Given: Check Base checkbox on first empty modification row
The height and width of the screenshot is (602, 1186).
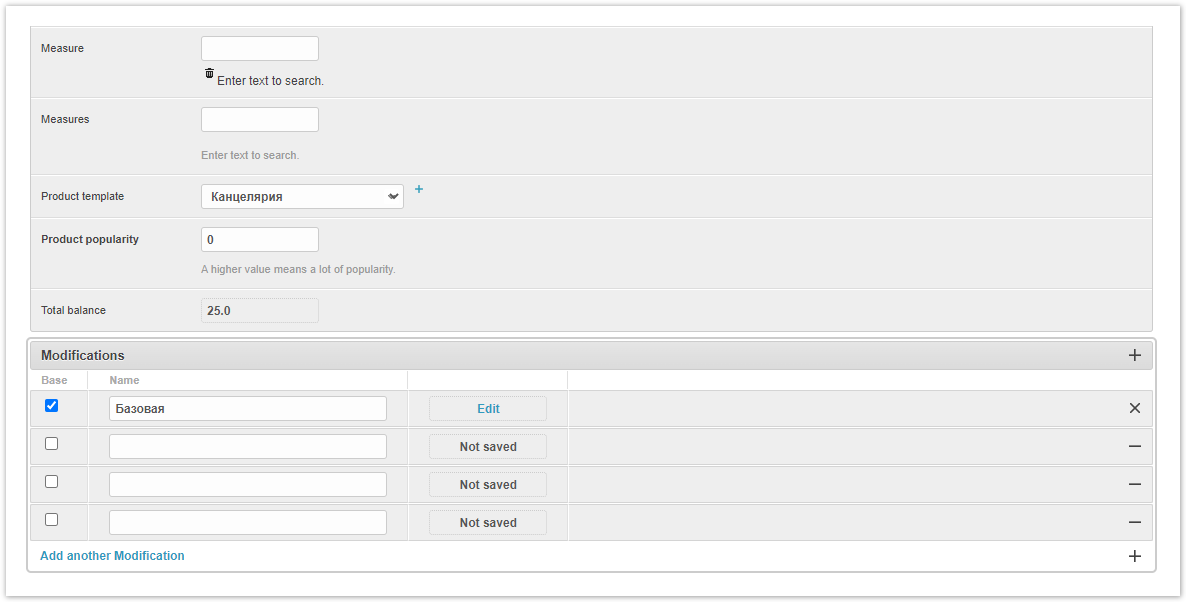Looking at the screenshot, I should click(x=52, y=444).
